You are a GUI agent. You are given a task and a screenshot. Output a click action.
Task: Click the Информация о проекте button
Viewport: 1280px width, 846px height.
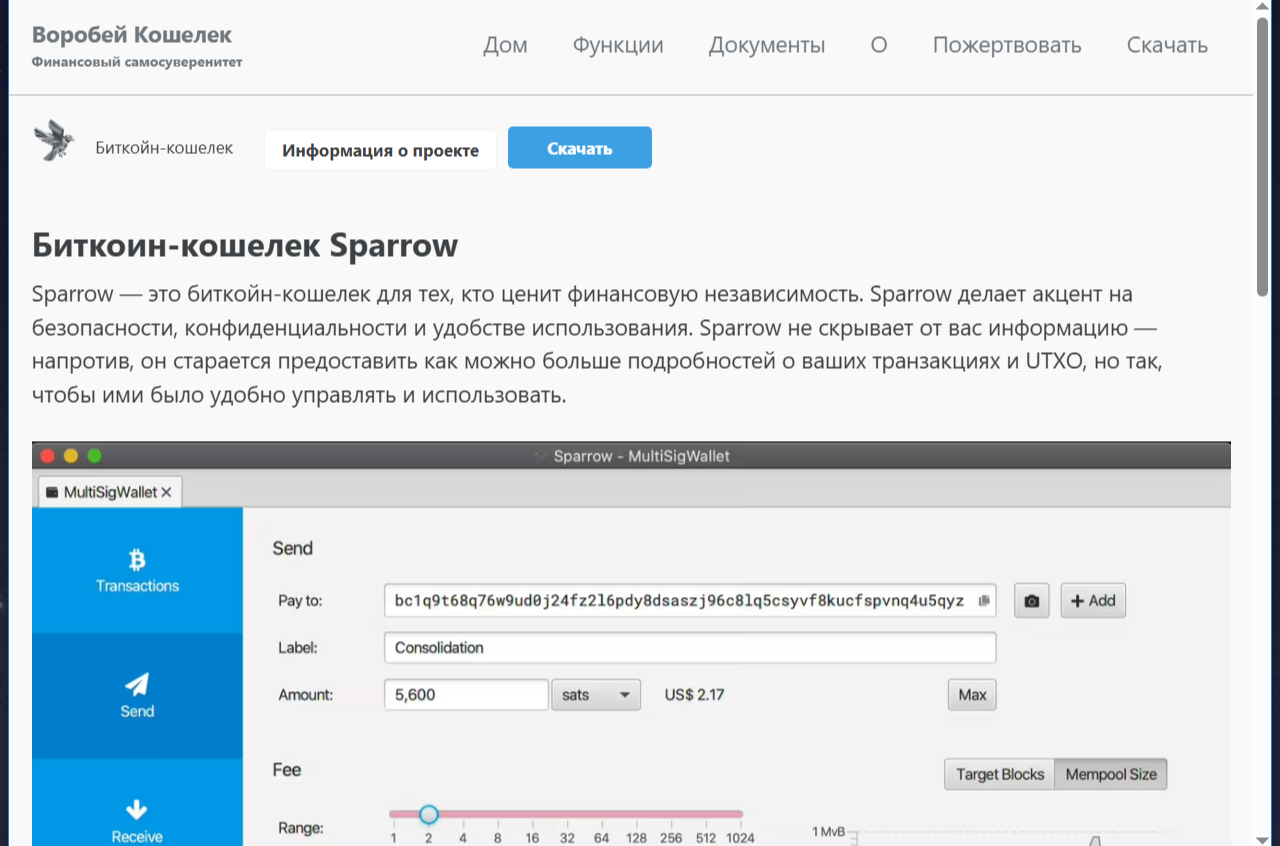pyautogui.click(x=380, y=151)
